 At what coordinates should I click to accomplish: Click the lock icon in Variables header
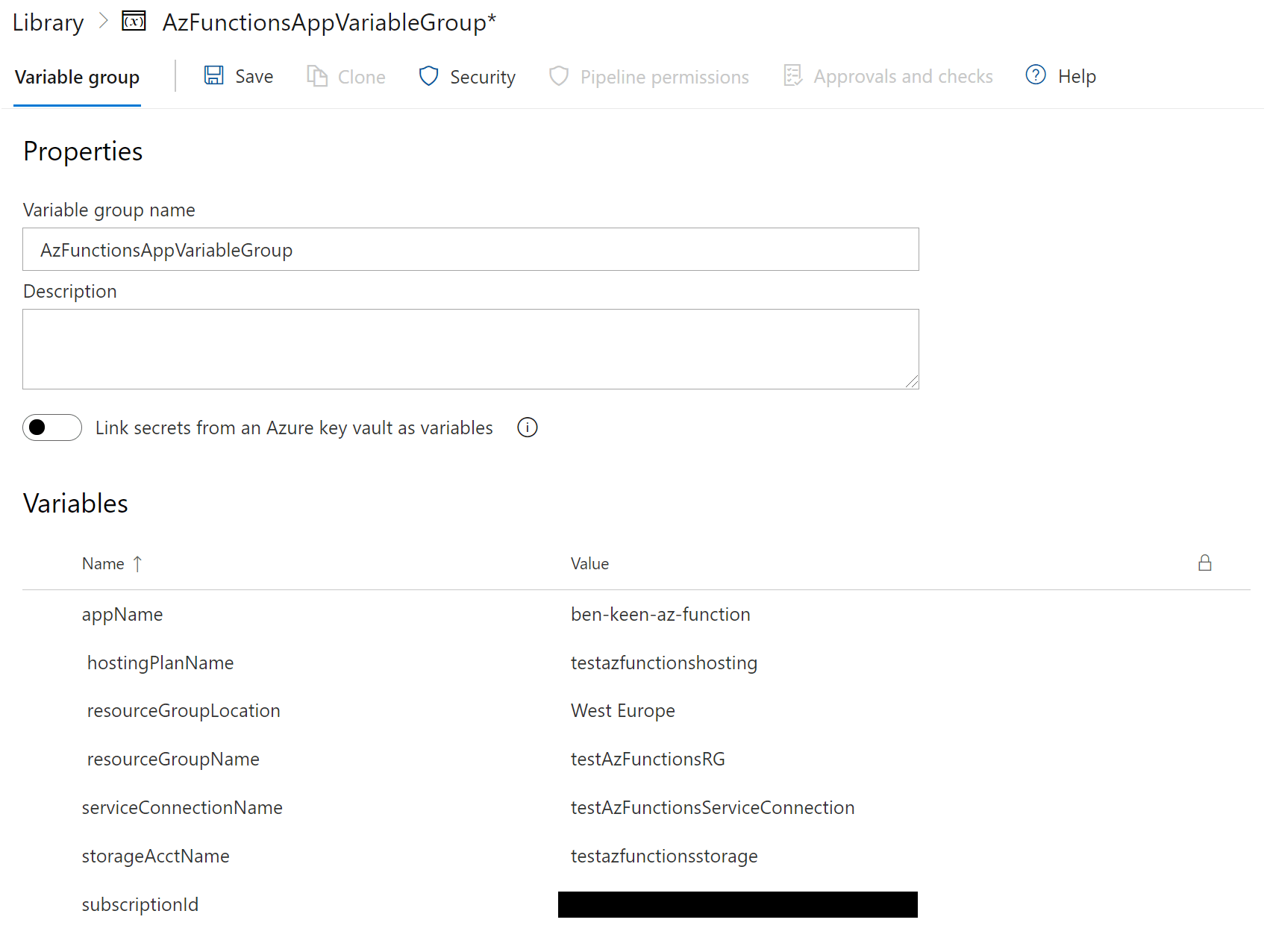(1204, 563)
